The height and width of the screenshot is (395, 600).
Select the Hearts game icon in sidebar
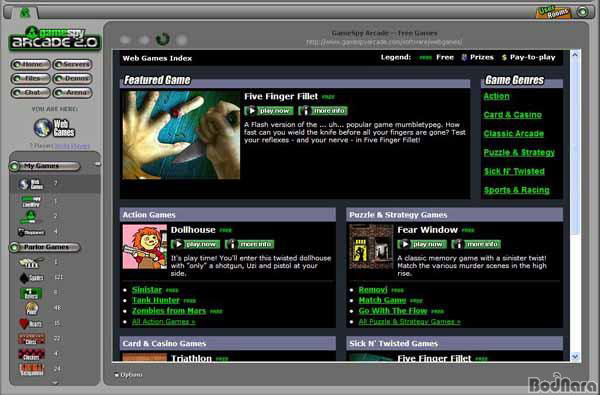31,323
